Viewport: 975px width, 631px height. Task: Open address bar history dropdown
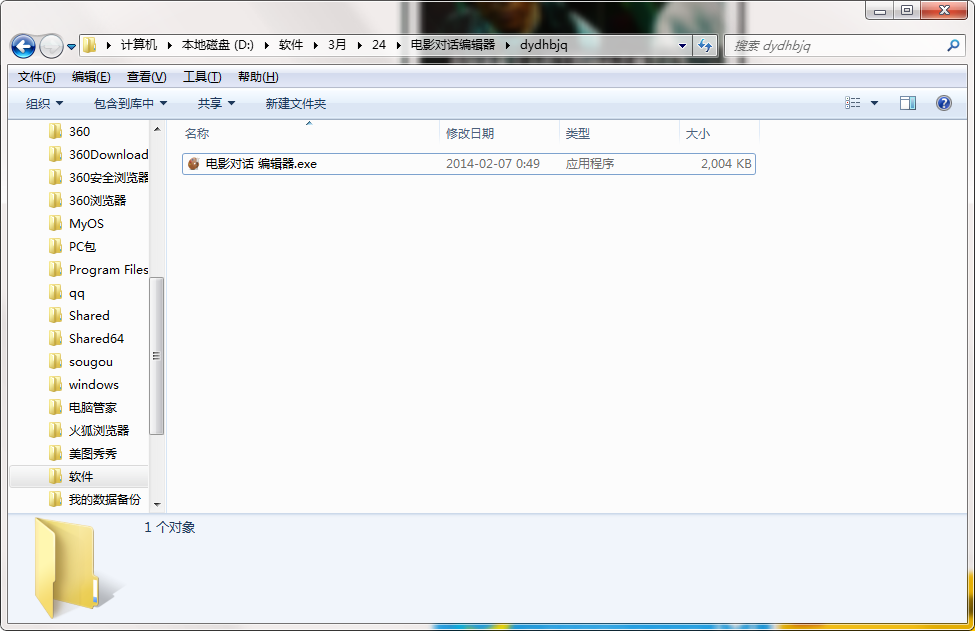[x=682, y=45]
